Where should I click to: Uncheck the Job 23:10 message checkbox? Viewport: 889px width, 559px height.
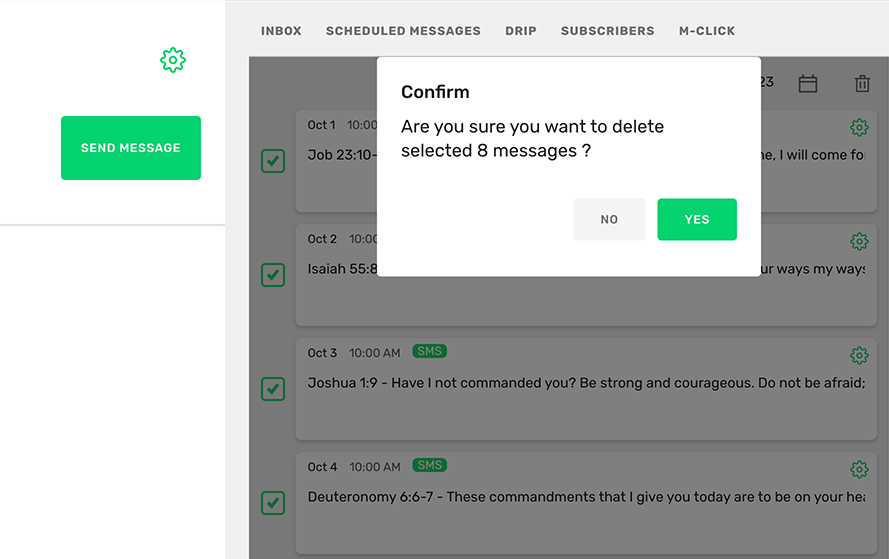[x=273, y=161]
